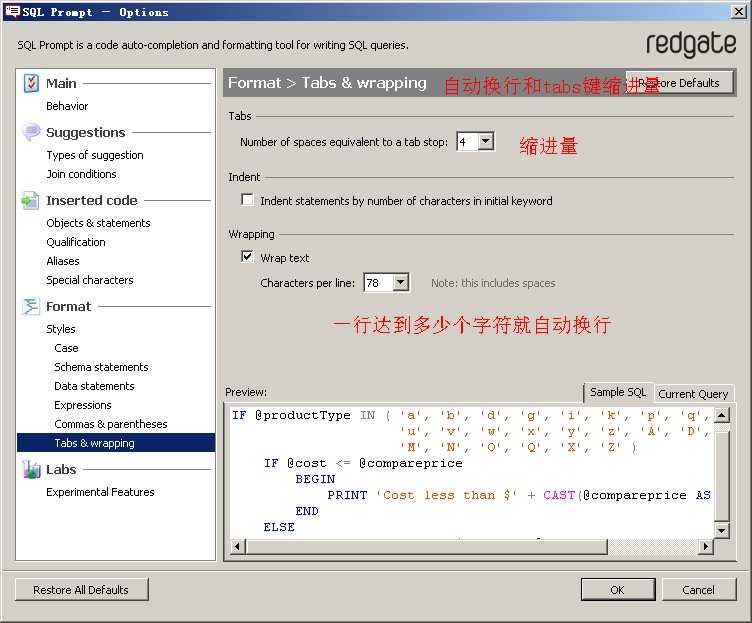
Task: Select the Styles format page
Action: (x=61, y=329)
